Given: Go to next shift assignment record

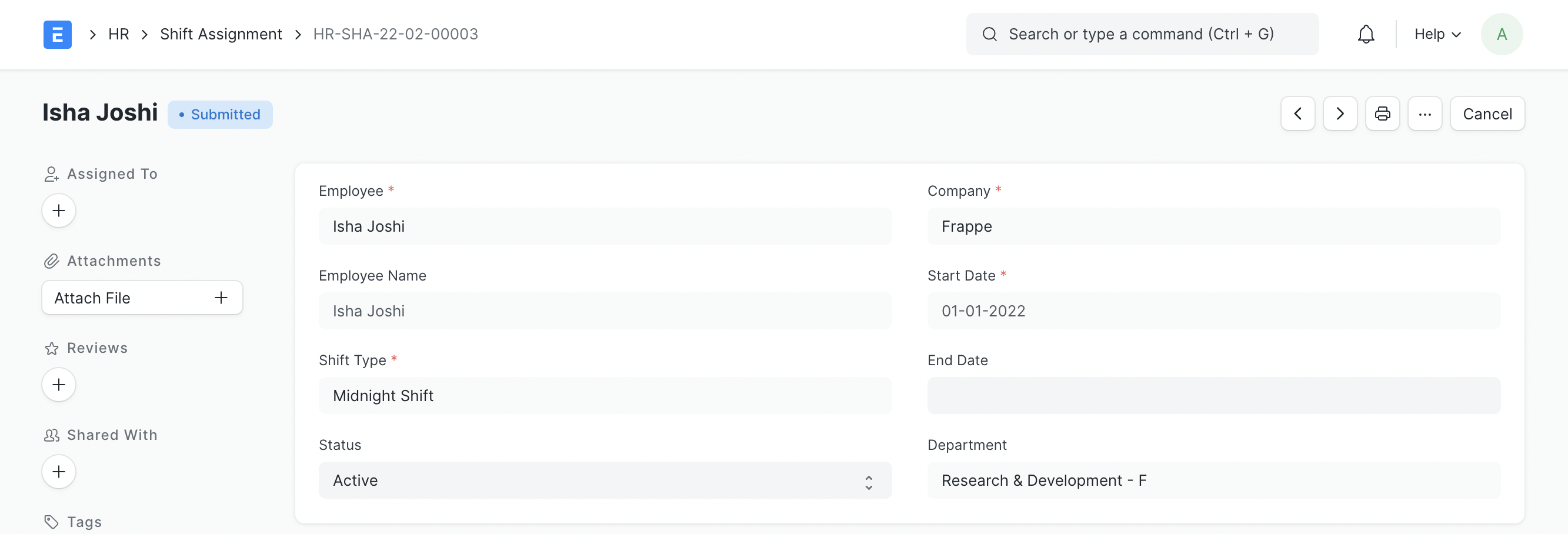Looking at the screenshot, I should point(1339,114).
